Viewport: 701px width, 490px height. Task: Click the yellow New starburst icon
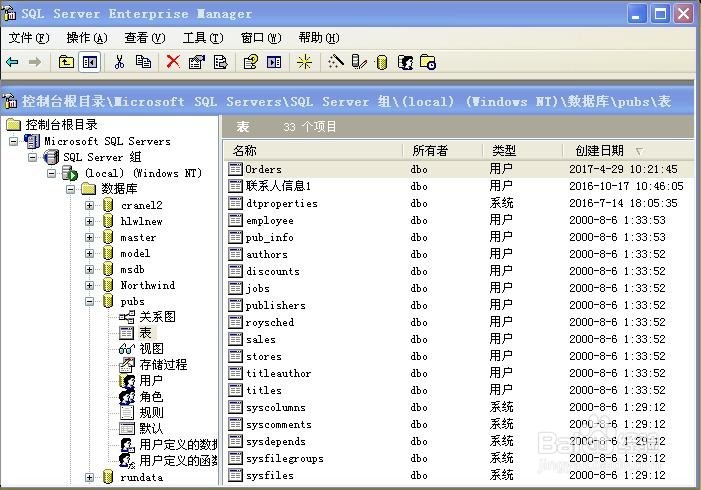[x=304, y=62]
